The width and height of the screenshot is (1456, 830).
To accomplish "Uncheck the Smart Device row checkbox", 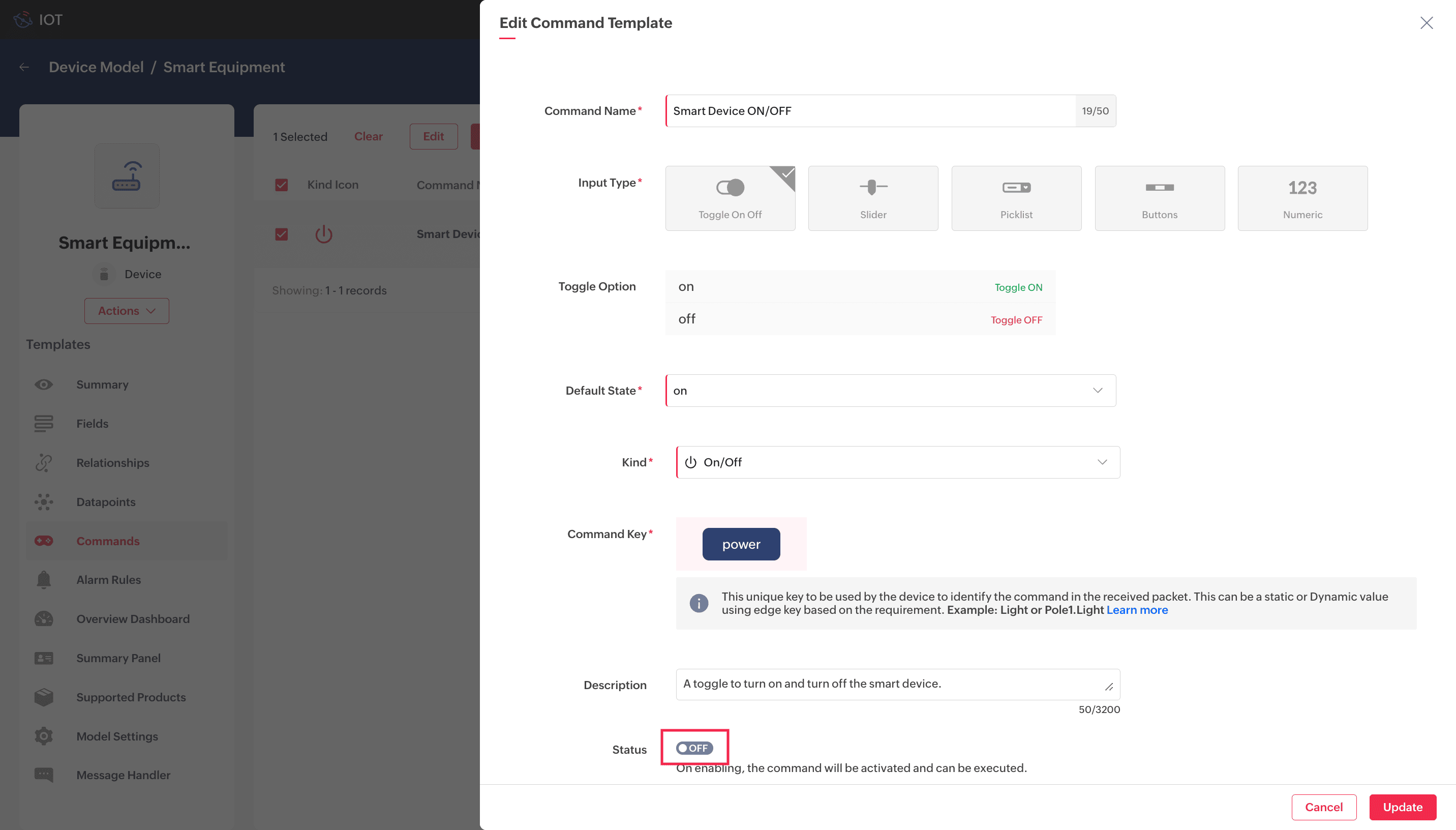I will (x=282, y=234).
